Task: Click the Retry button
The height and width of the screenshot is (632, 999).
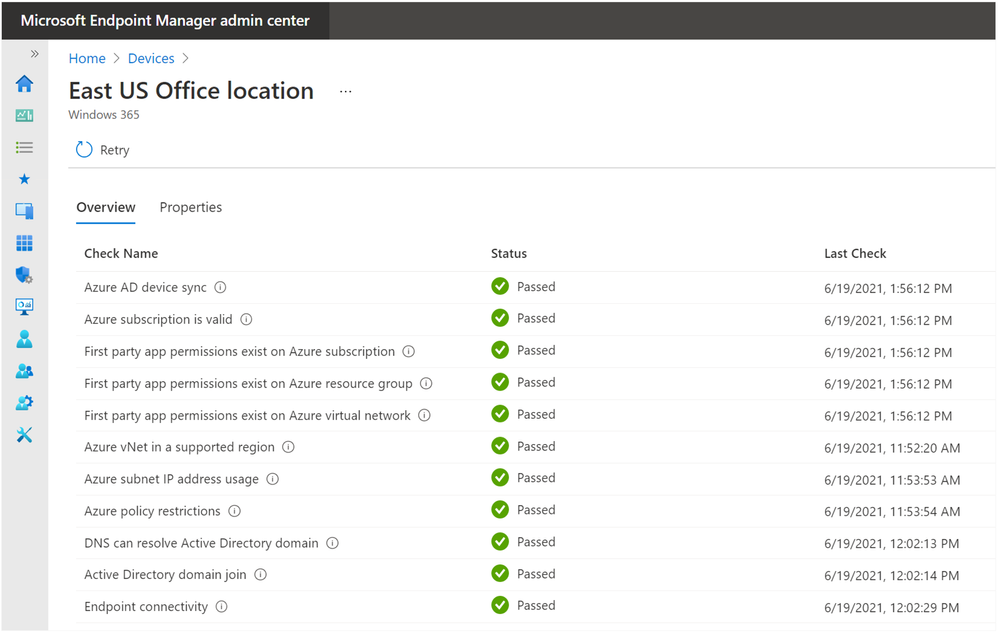Action: (x=103, y=150)
